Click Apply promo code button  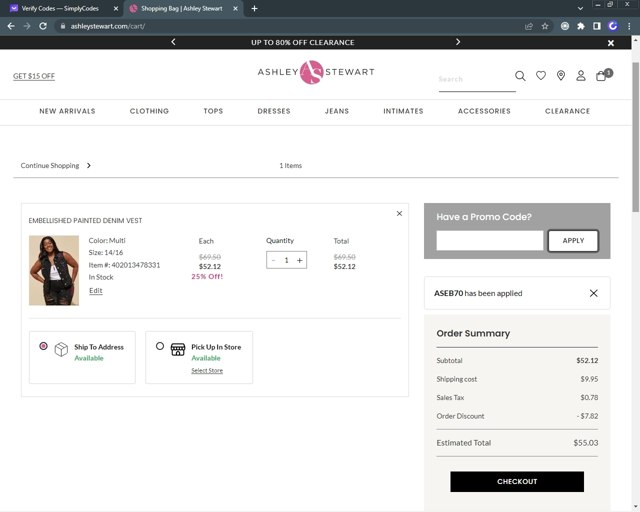[x=573, y=240]
